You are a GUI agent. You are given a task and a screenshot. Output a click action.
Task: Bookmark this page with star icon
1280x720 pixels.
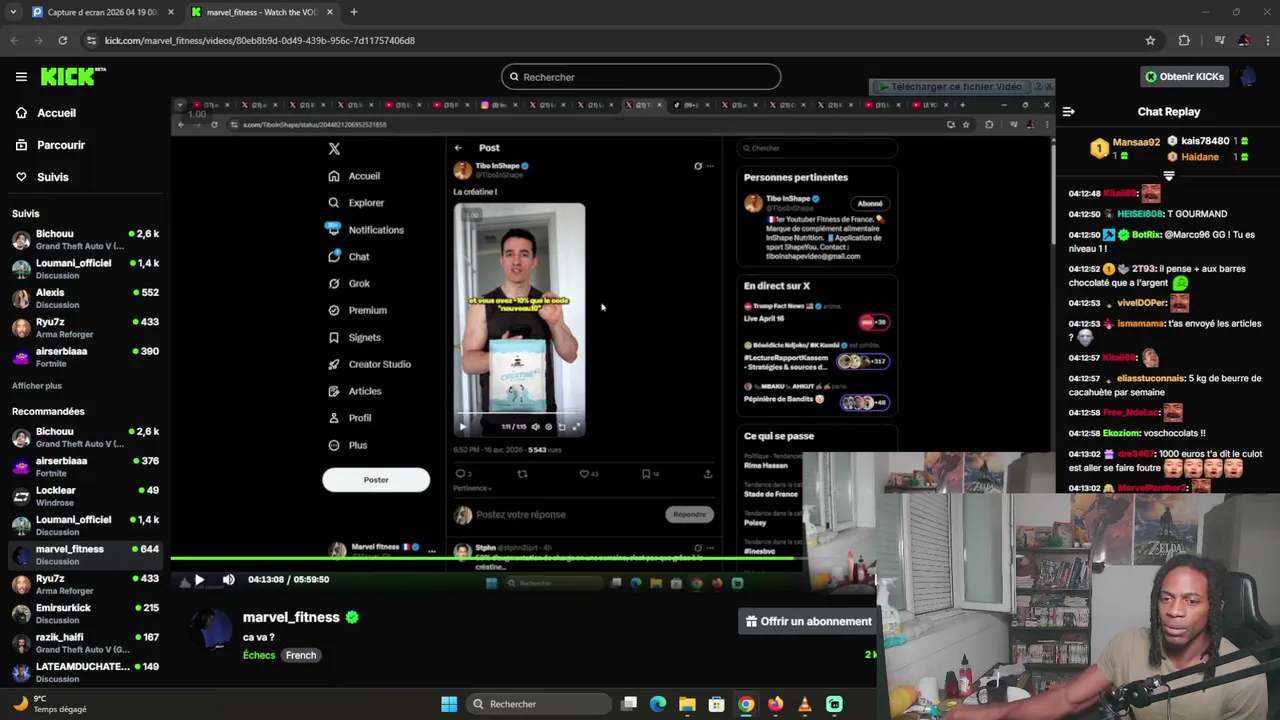pyautogui.click(x=1150, y=40)
